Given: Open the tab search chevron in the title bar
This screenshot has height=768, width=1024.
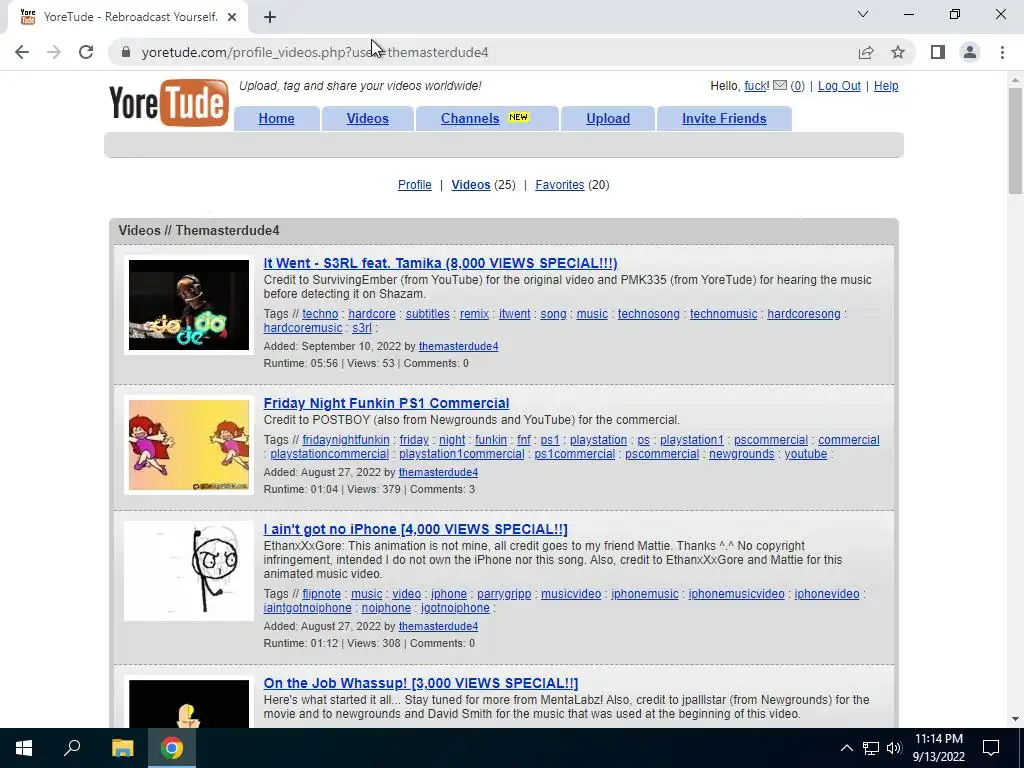Looking at the screenshot, I should click(x=863, y=14).
